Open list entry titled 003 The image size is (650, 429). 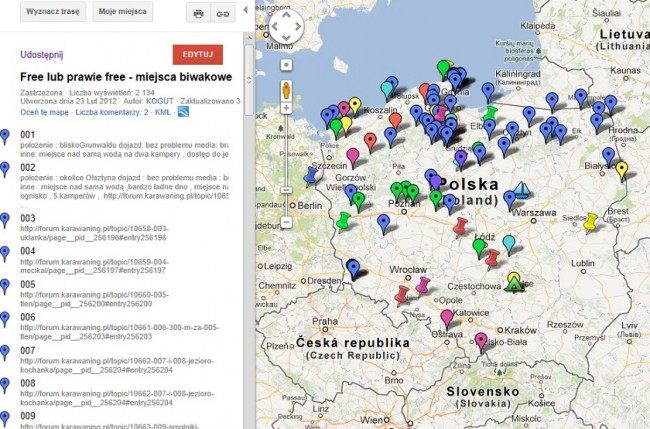[x=28, y=218]
